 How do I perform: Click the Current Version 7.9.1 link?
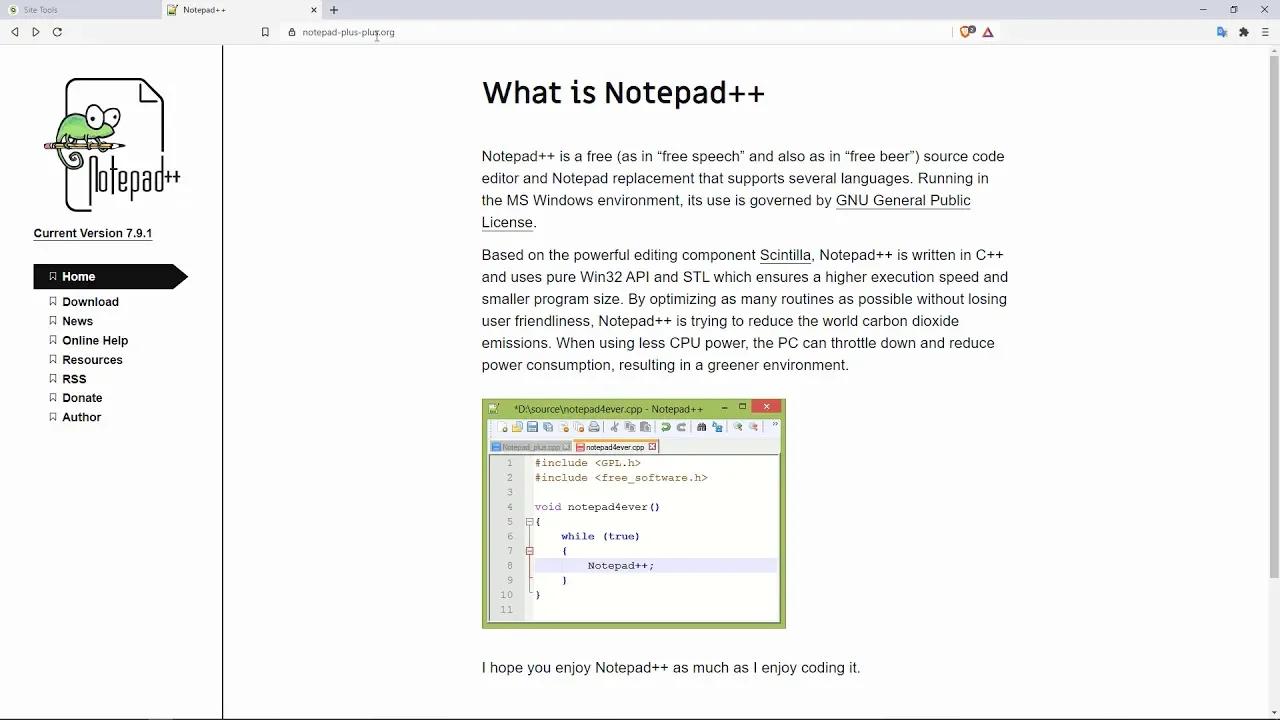pyautogui.click(x=92, y=233)
